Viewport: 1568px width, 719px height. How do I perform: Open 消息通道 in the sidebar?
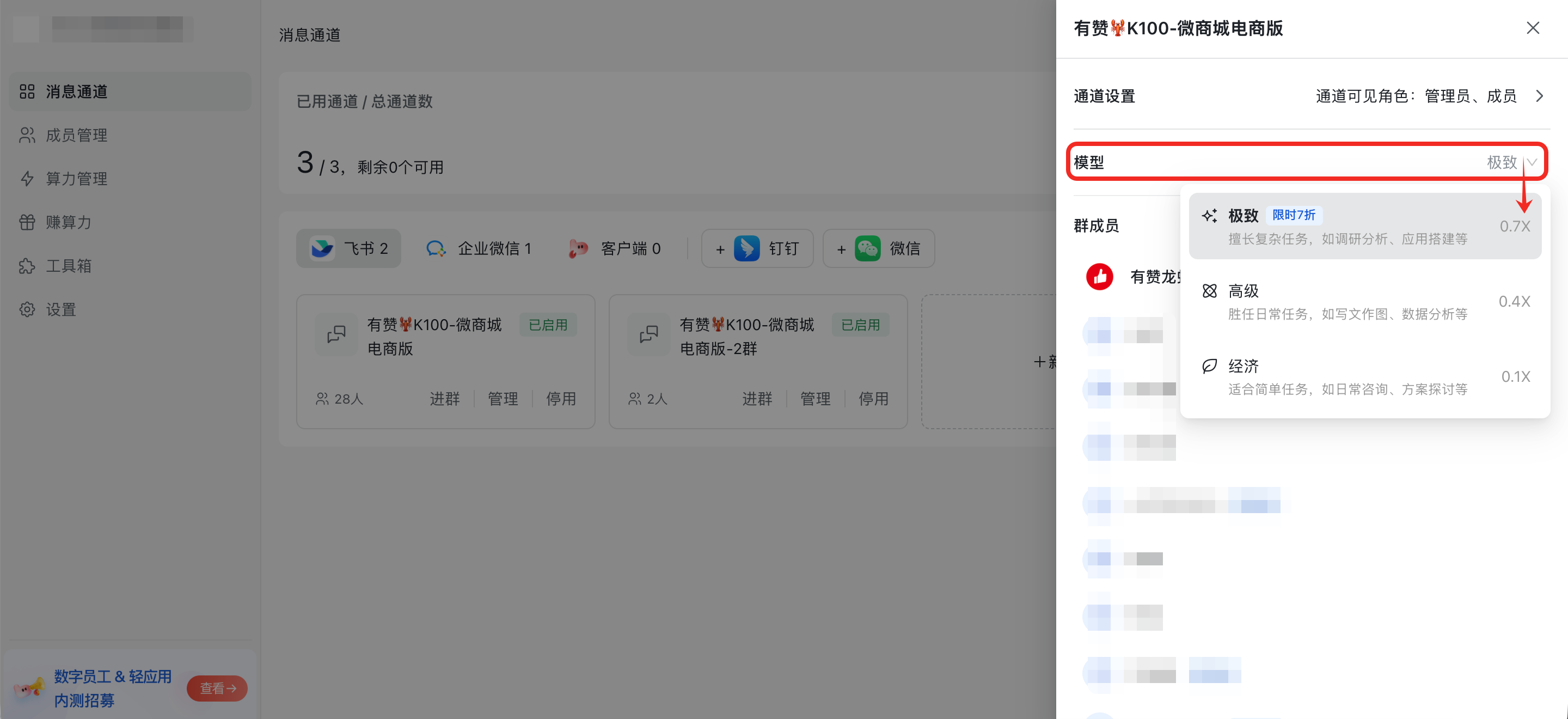click(x=130, y=92)
